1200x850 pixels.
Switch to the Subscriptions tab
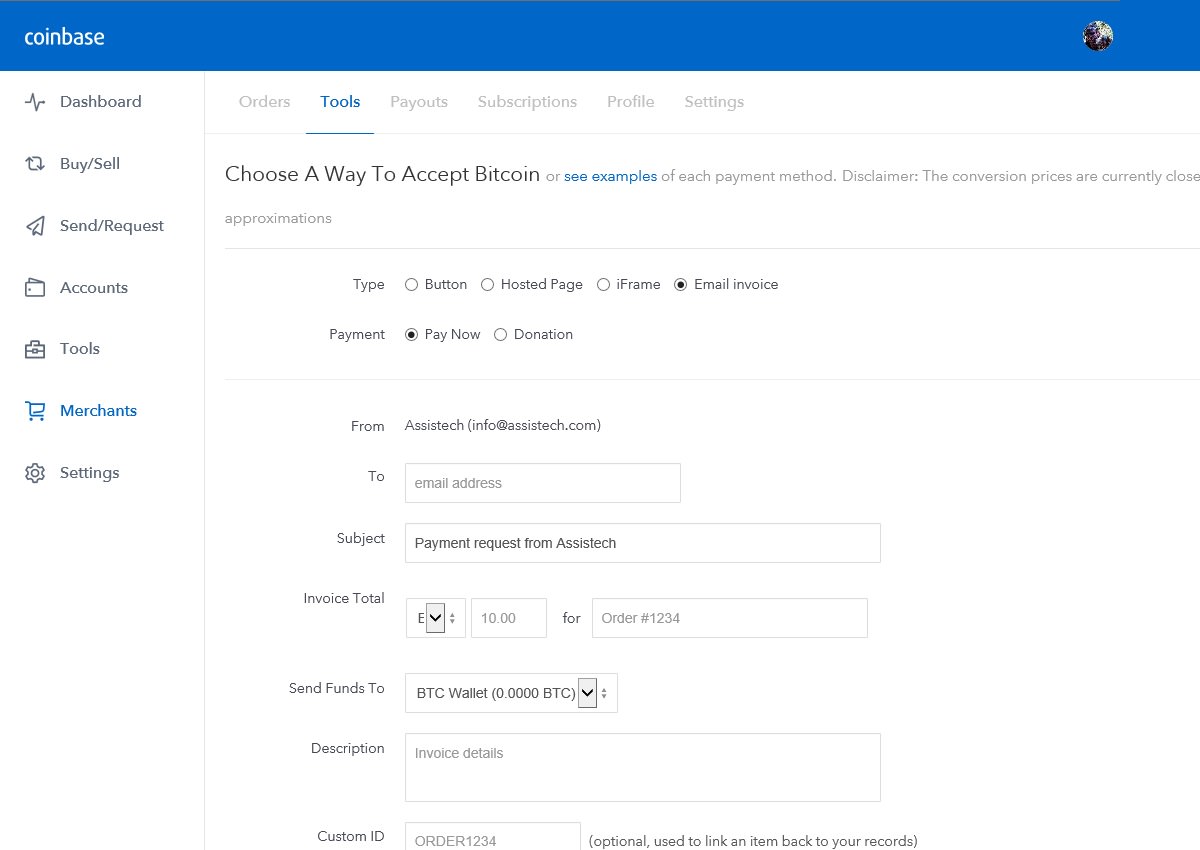tap(527, 102)
